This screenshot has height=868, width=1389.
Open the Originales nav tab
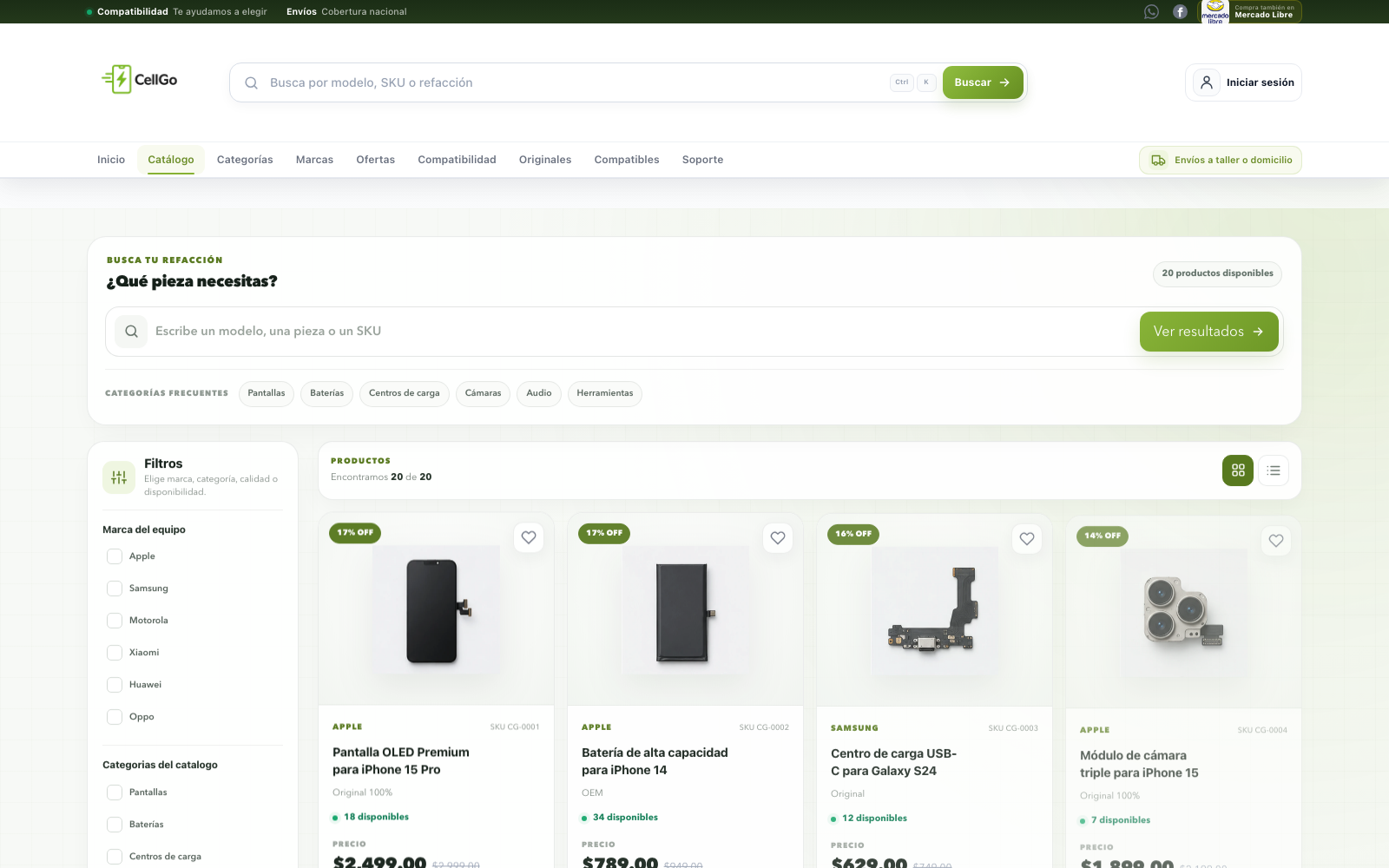pos(545,160)
